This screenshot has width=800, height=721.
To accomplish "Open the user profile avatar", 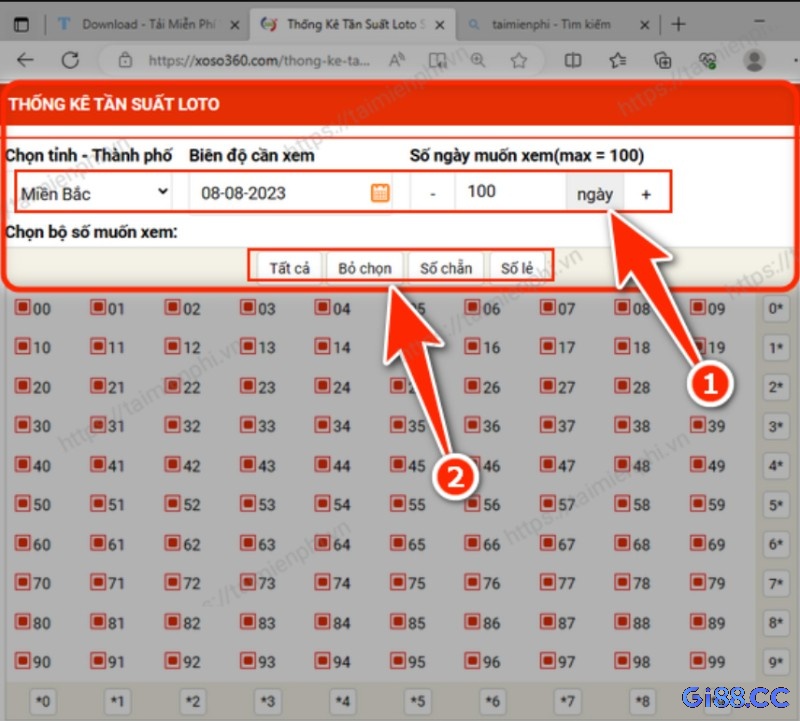I will point(754,60).
